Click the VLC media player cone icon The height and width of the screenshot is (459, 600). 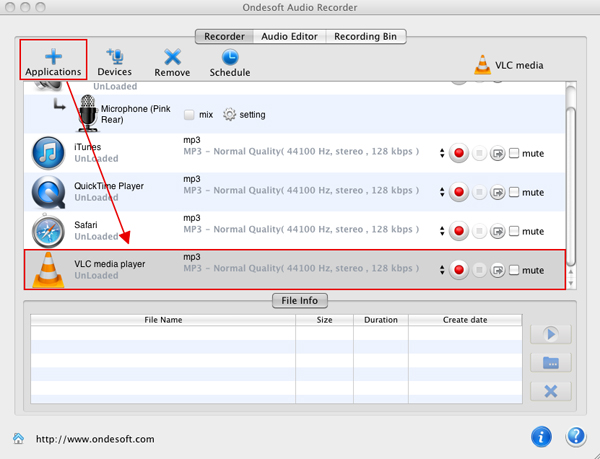click(48, 270)
